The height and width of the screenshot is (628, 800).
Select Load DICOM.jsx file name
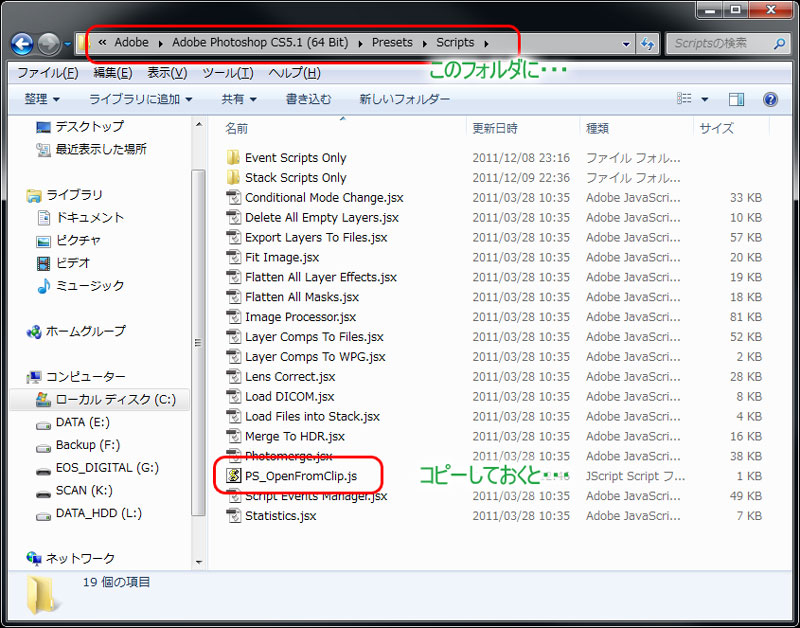(289, 396)
